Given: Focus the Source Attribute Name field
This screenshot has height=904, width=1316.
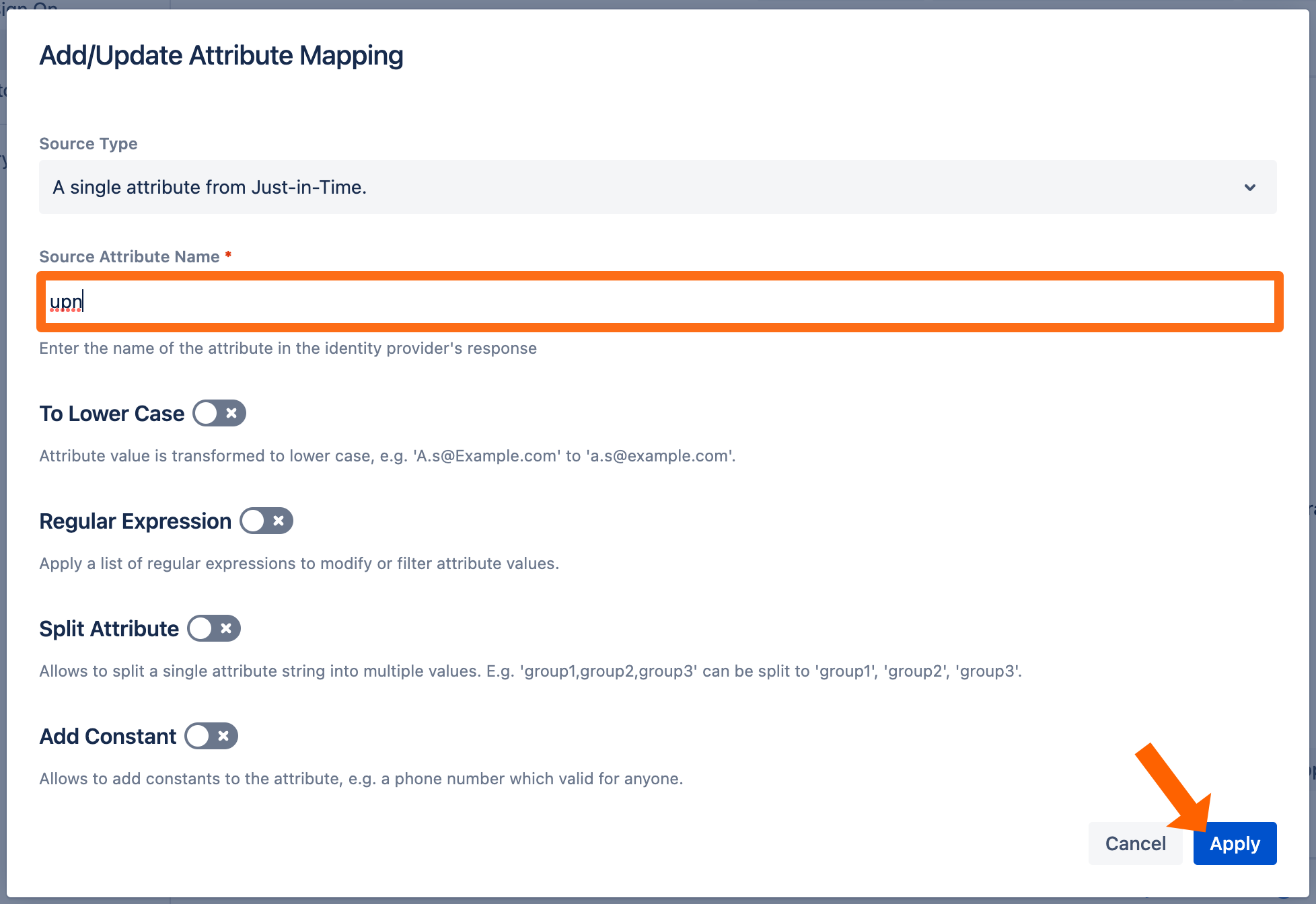Looking at the screenshot, I should 659,302.
